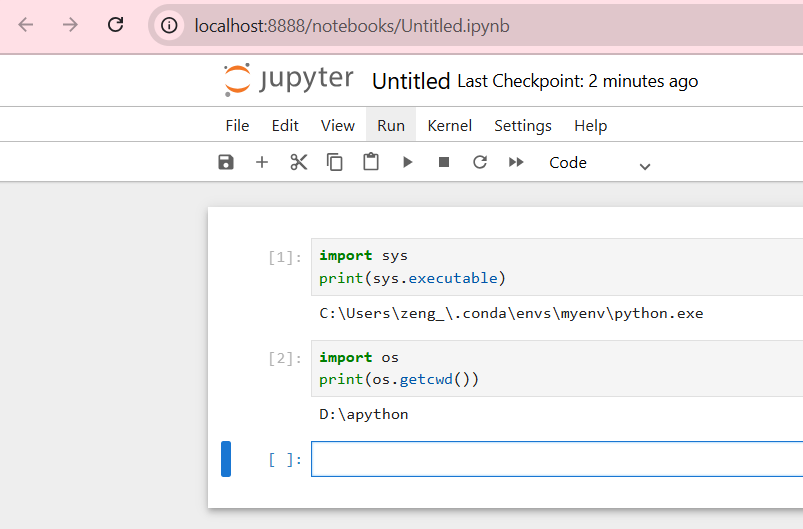Rename the notebook title Untitled
Image resolution: width=803 pixels, height=529 pixels.
coord(411,81)
